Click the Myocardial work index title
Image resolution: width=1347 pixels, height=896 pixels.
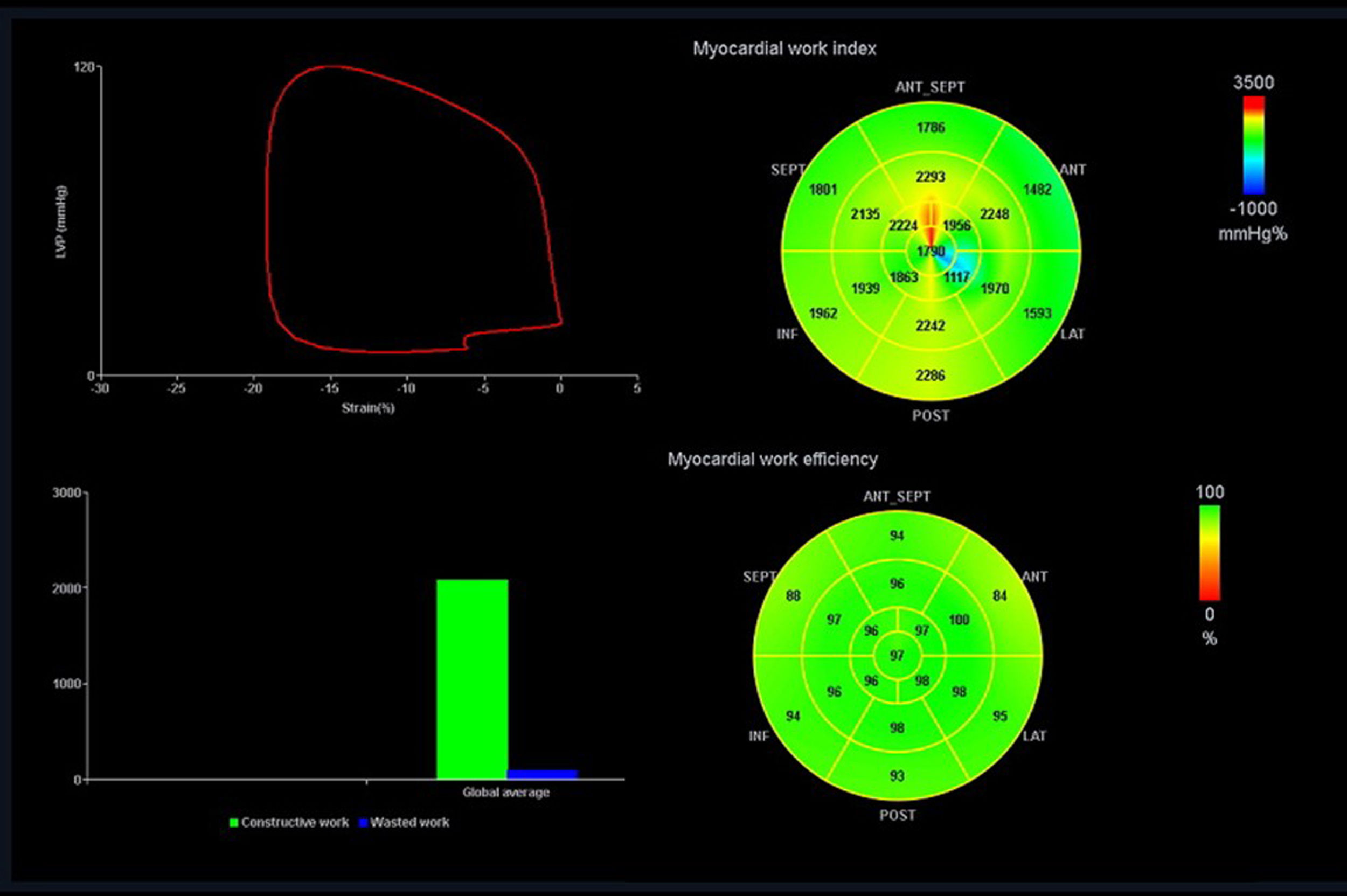click(x=784, y=49)
